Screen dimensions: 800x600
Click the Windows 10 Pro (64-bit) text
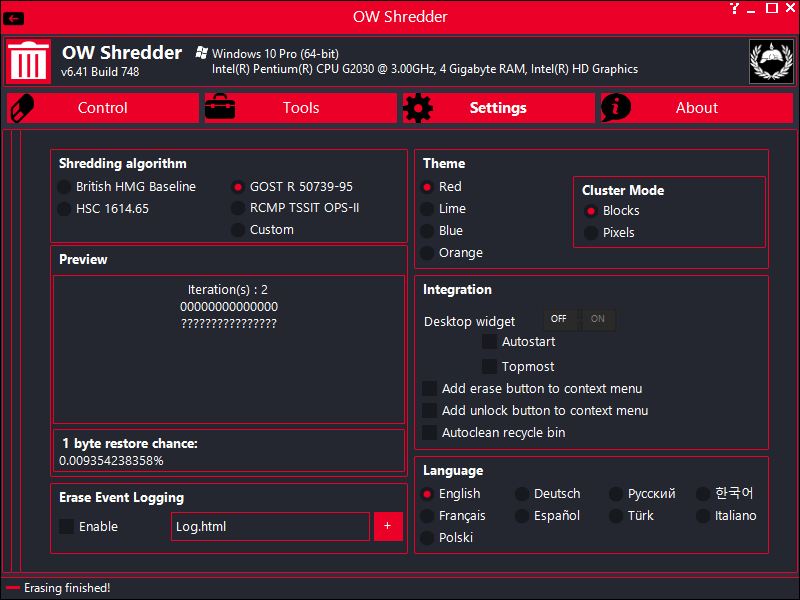click(276, 54)
